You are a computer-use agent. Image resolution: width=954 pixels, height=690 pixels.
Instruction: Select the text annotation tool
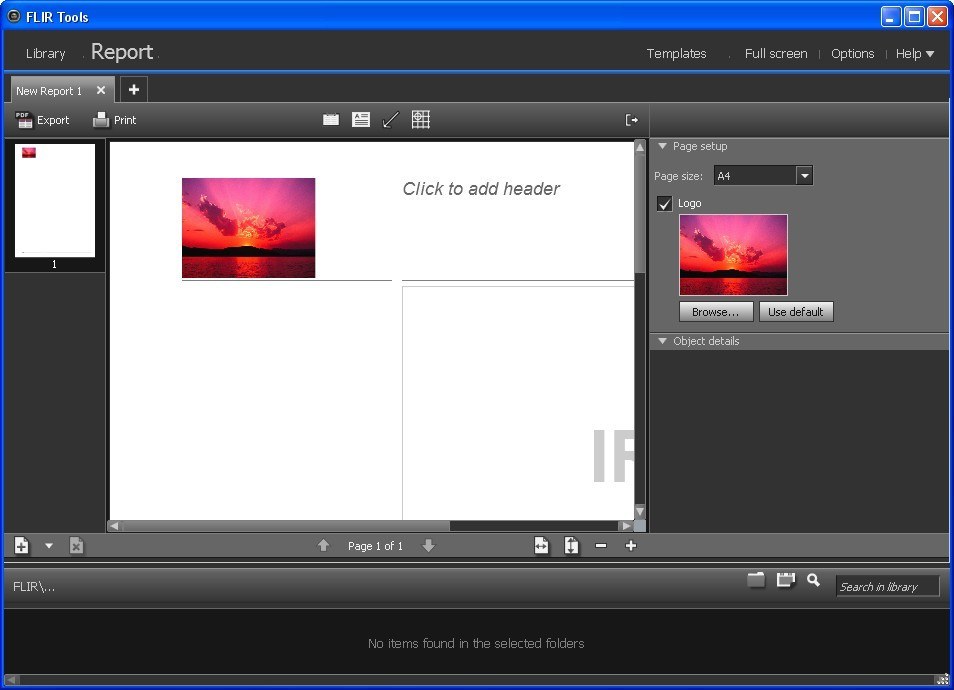(361, 119)
